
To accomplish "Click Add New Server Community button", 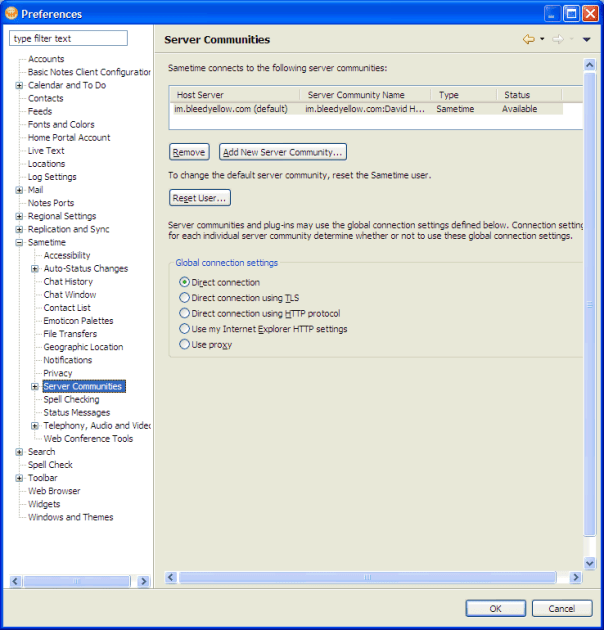I will [283, 152].
